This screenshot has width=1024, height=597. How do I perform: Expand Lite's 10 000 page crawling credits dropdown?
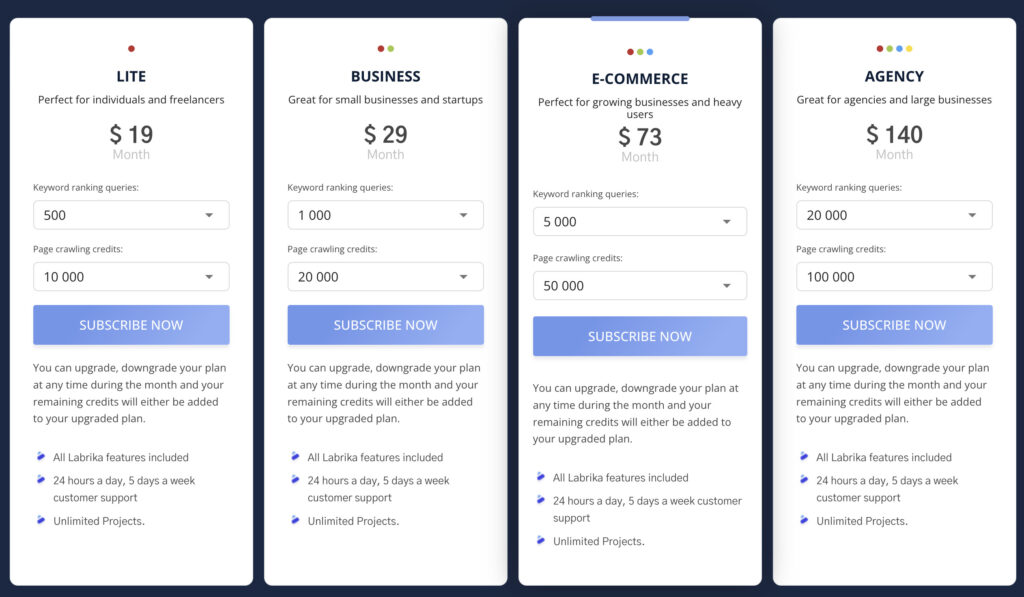click(131, 276)
